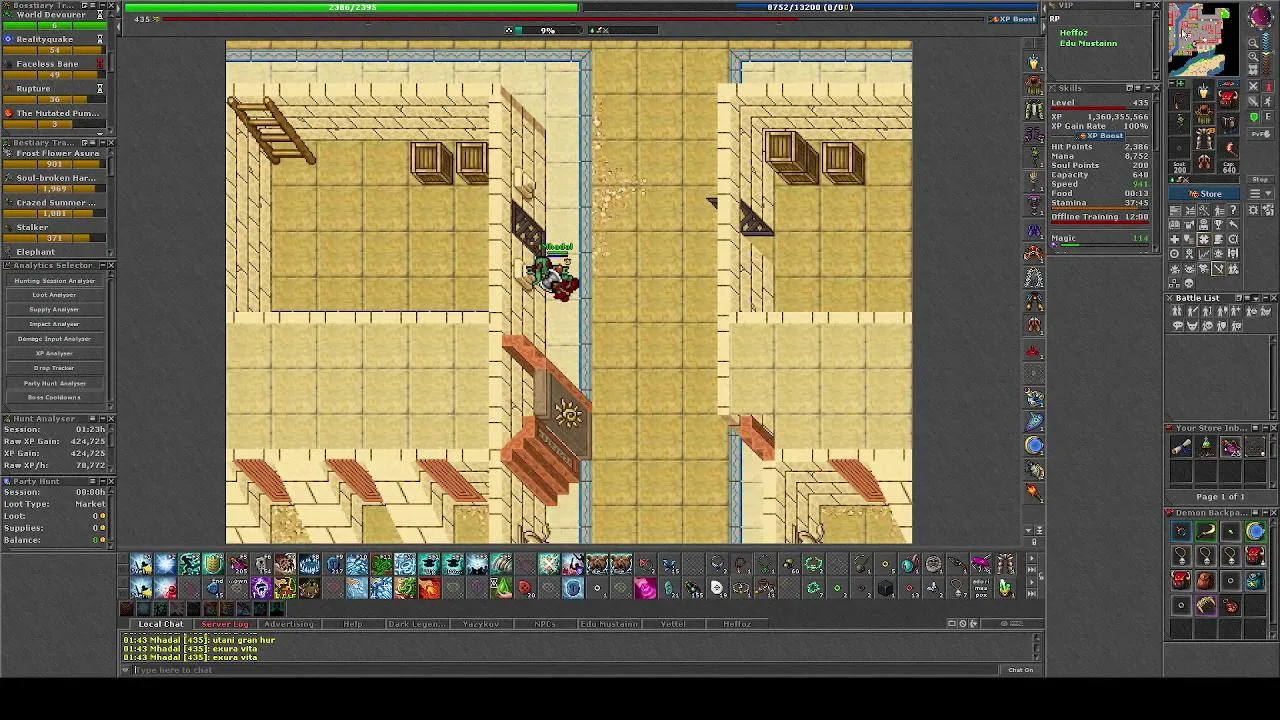Viewport: 1280px width, 720px height.
Task: Click the Cap 640 indicator
Action: click(1229, 167)
